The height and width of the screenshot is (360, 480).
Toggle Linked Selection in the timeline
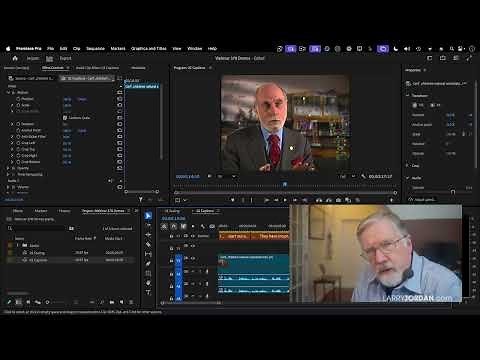tap(183, 227)
